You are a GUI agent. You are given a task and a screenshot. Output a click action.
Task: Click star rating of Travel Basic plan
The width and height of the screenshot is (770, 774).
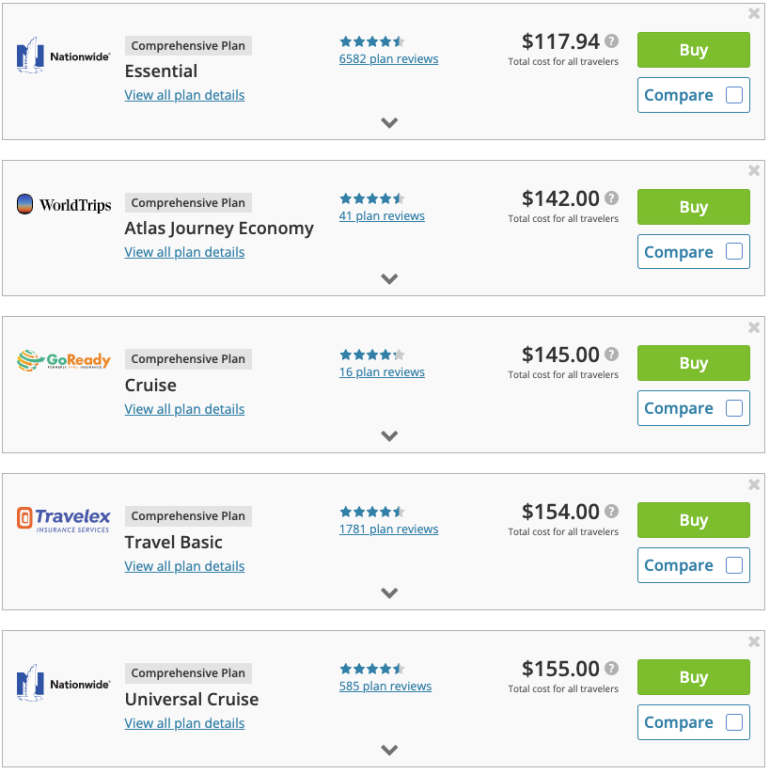point(372,511)
